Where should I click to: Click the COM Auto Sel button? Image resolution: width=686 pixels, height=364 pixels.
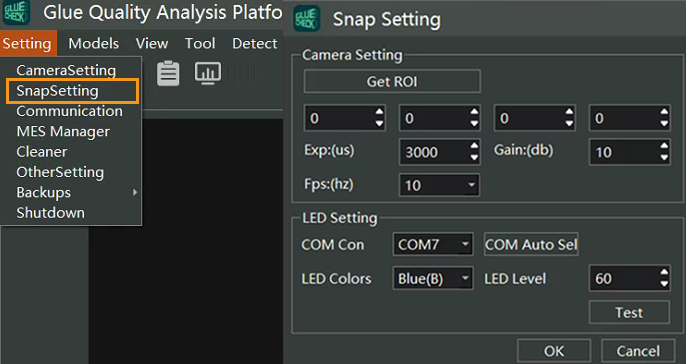coord(531,244)
